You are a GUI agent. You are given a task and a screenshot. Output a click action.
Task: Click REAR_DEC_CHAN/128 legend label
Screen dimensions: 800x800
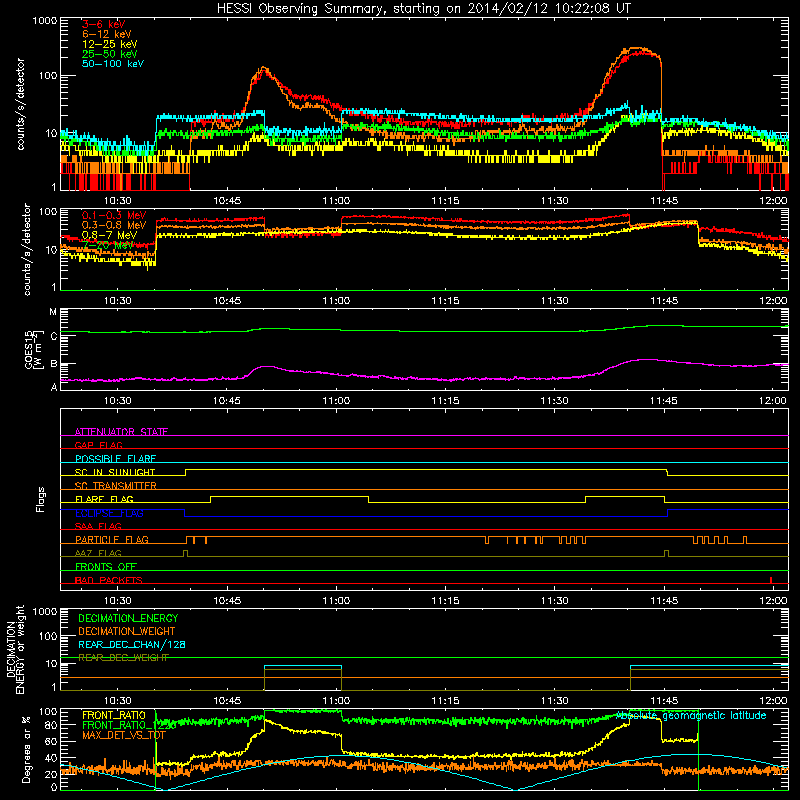(x=132, y=644)
